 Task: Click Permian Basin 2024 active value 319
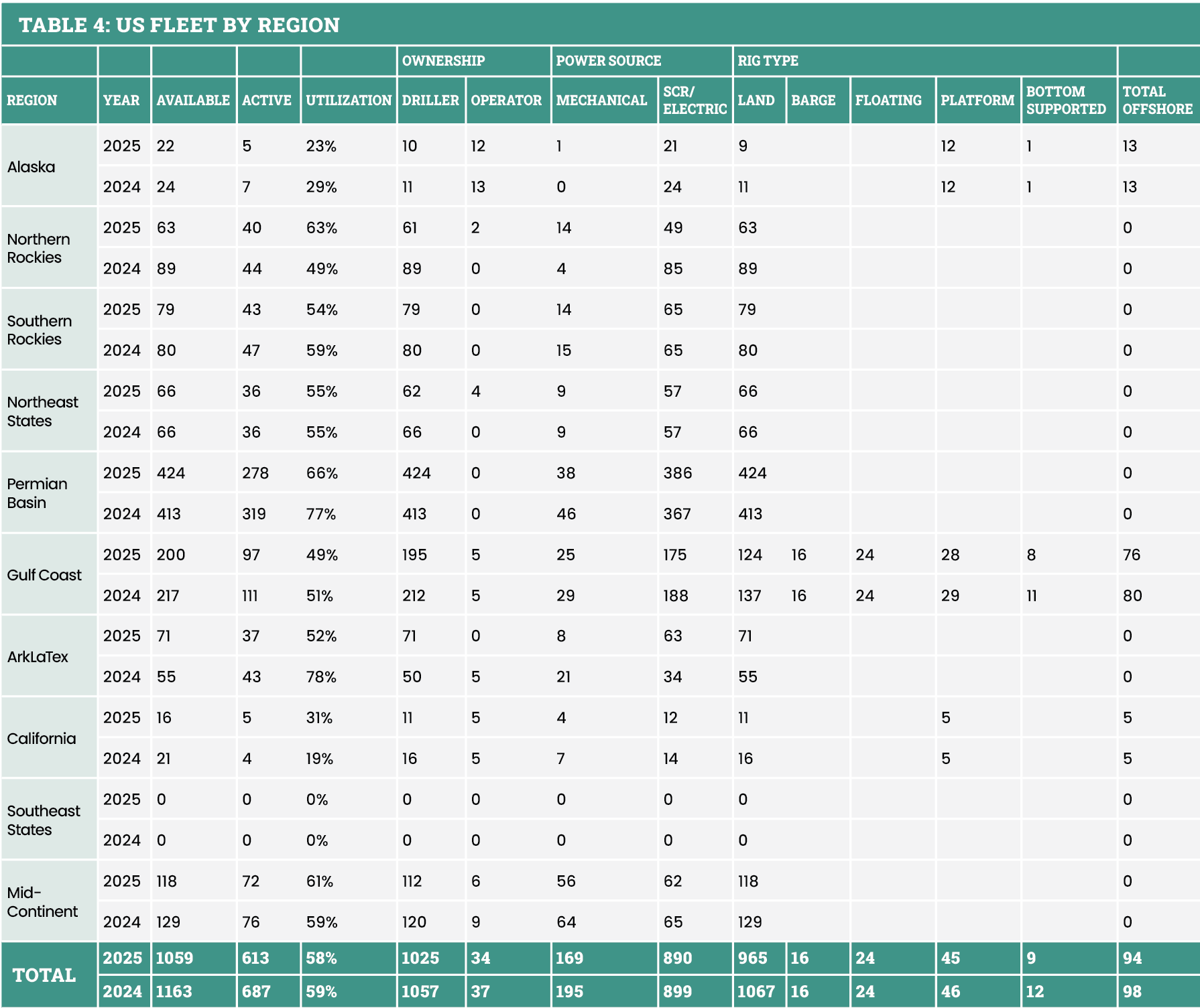point(254,514)
